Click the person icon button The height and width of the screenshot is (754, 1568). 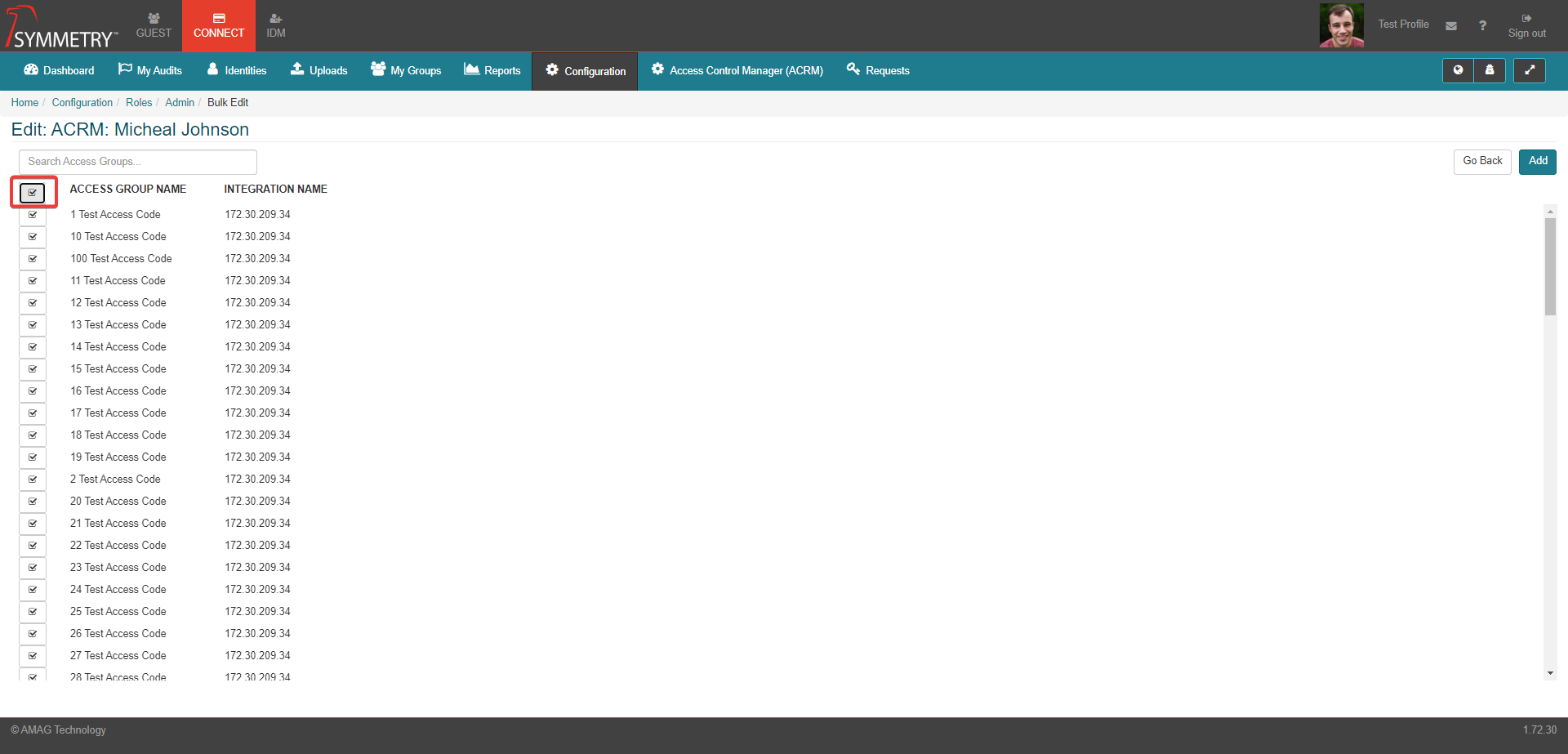pyautogui.click(x=1490, y=70)
